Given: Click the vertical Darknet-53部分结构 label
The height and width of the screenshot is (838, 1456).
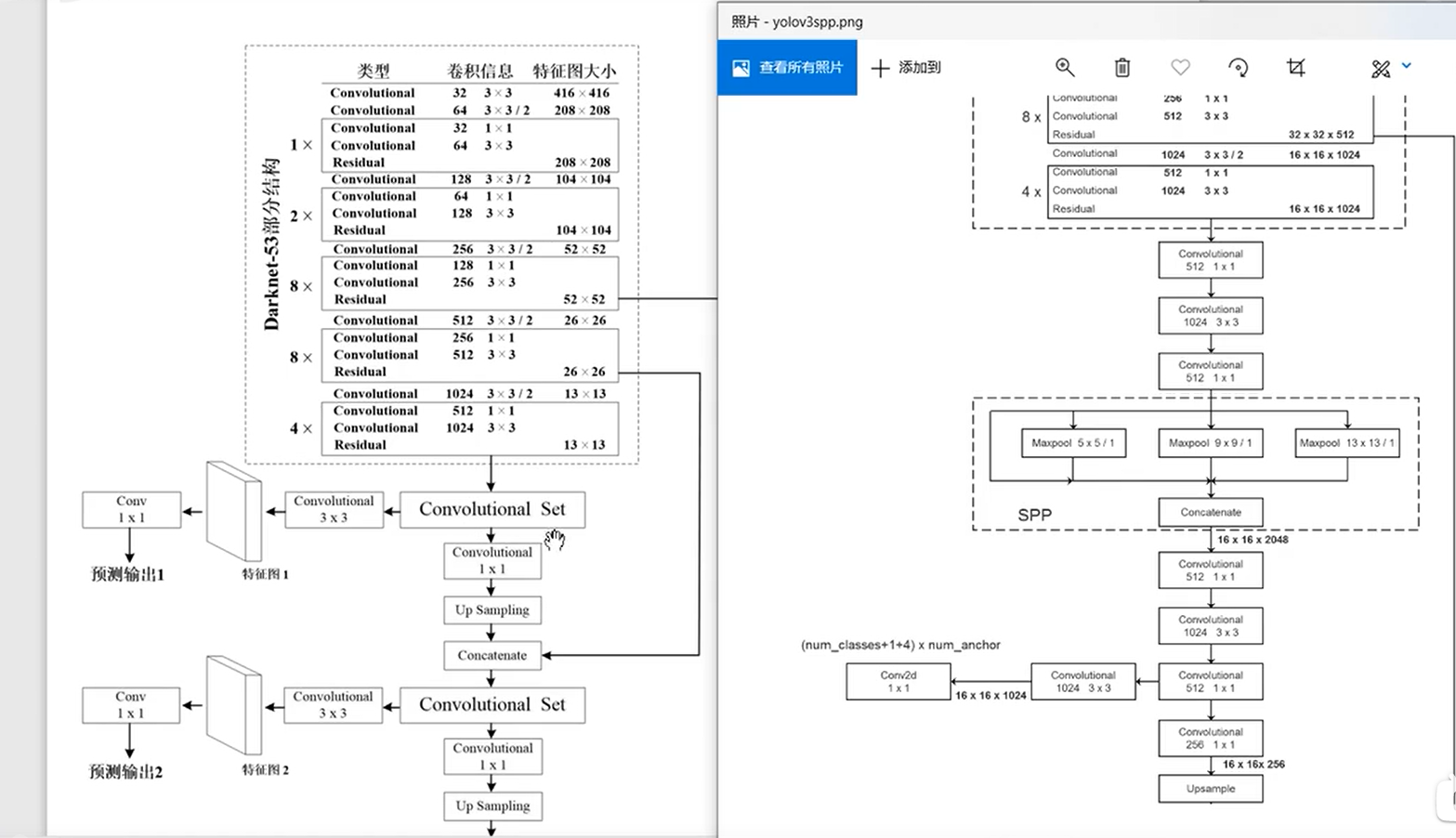Looking at the screenshot, I should 270,243.
